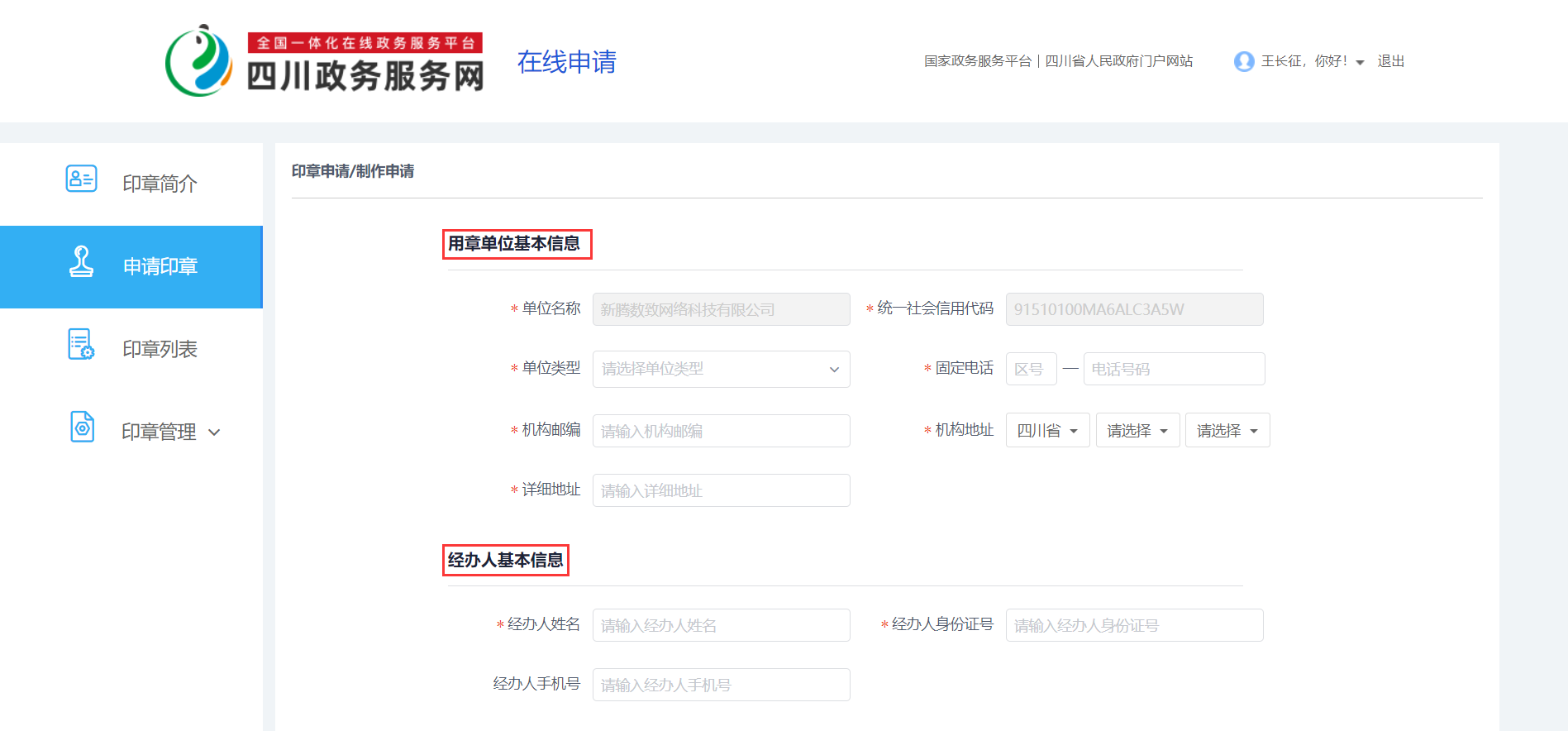Click the 申请印章 stamp icon
This screenshot has height=731, width=1568.
click(81, 261)
